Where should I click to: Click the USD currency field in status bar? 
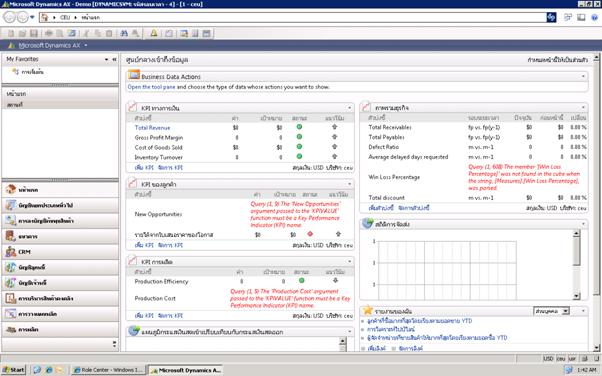(x=548, y=358)
